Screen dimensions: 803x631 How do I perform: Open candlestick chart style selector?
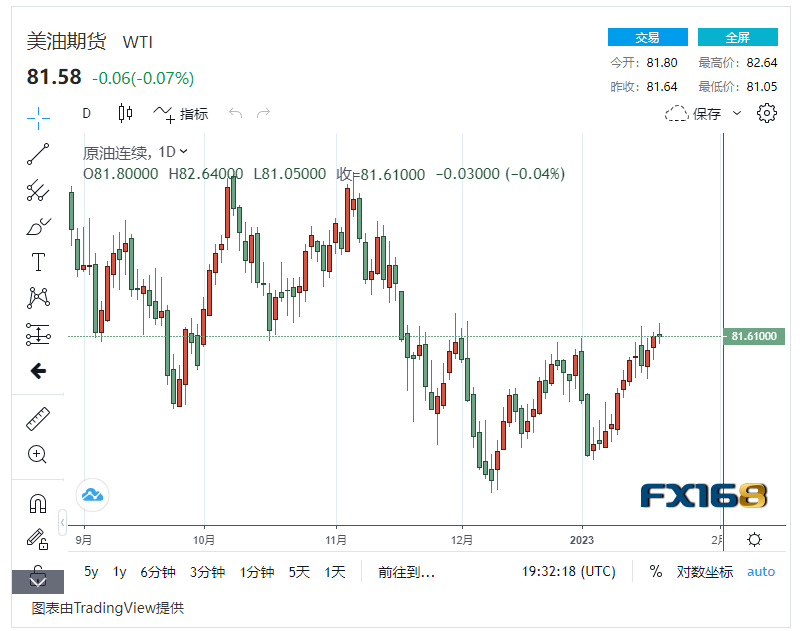pyautogui.click(x=125, y=113)
